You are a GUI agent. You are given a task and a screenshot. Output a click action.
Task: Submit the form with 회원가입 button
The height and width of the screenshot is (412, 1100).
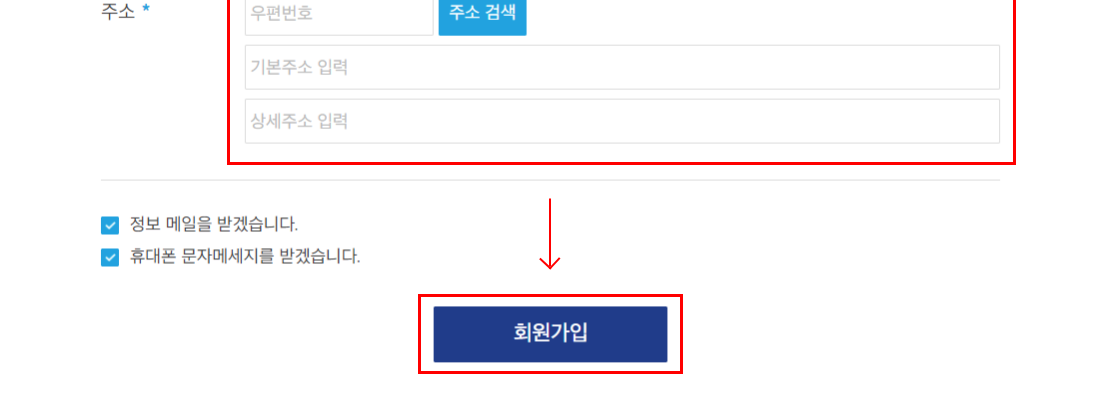pos(550,334)
